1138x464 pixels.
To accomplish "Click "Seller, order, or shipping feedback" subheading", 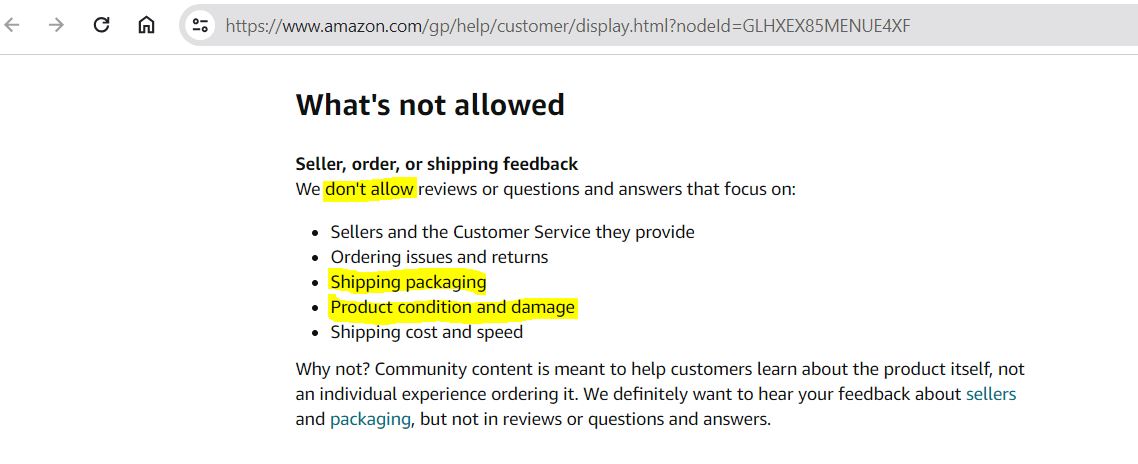I will tap(437, 164).
